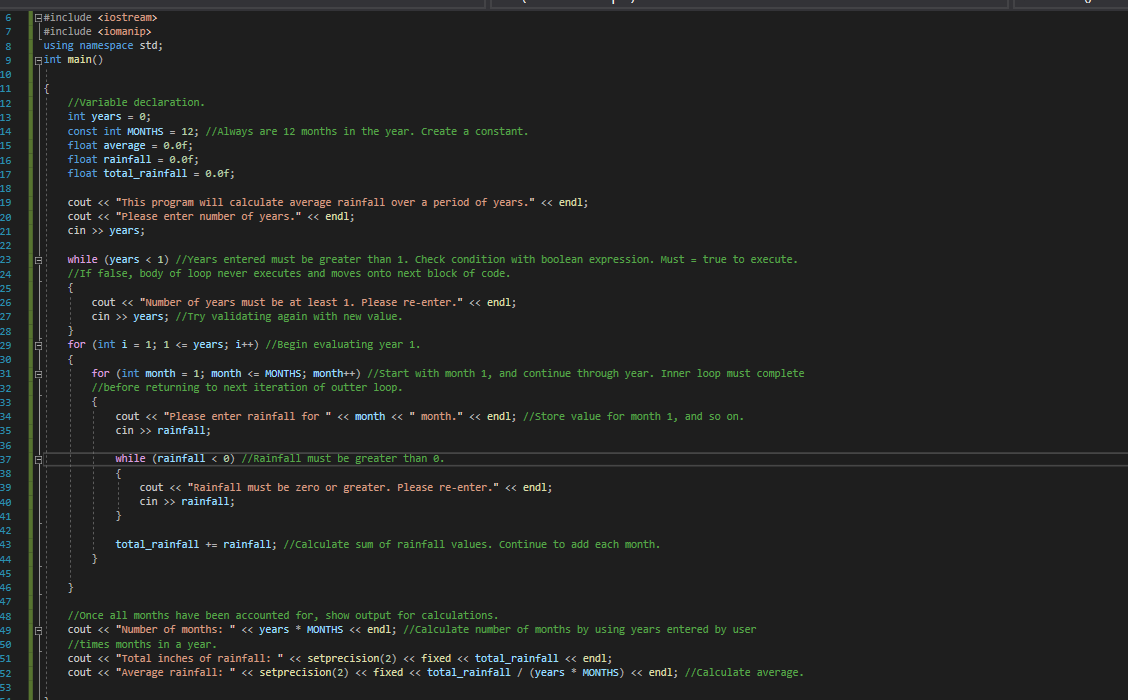Screen dimensions: 1128x700
Task: Click the rainfall variable on line 35
Action: (x=181, y=430)
